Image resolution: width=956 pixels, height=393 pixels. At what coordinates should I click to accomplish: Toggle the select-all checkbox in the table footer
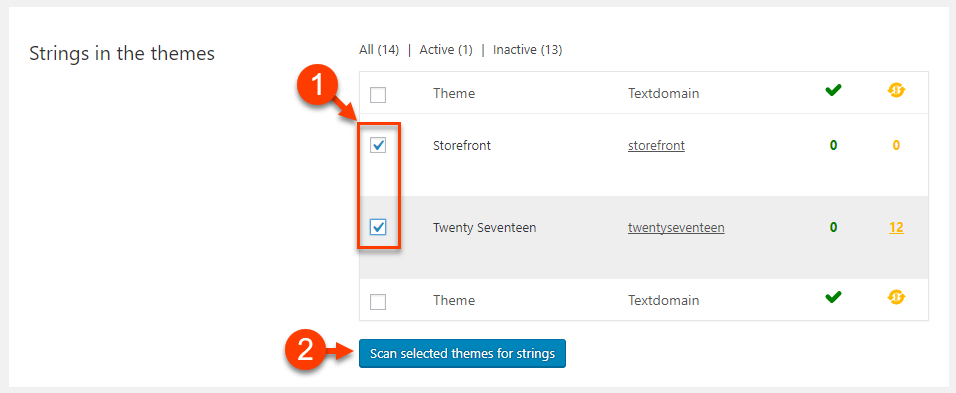click(x=379, y=302)
